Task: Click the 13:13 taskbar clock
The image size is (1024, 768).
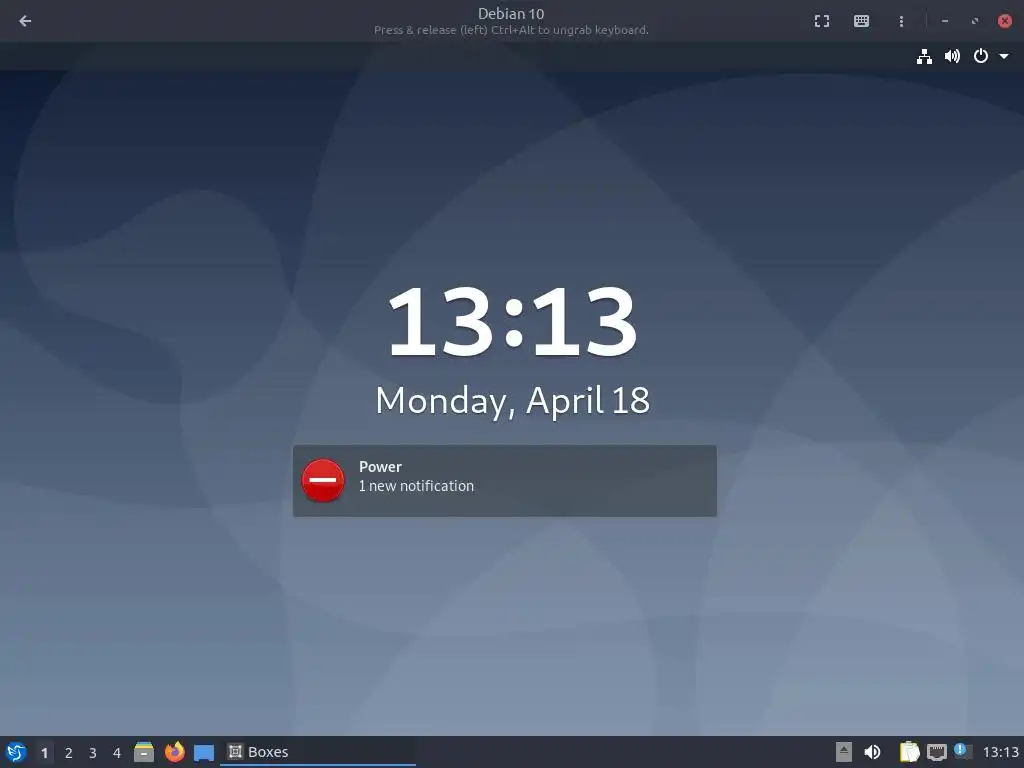Action: click(1000, 752)
